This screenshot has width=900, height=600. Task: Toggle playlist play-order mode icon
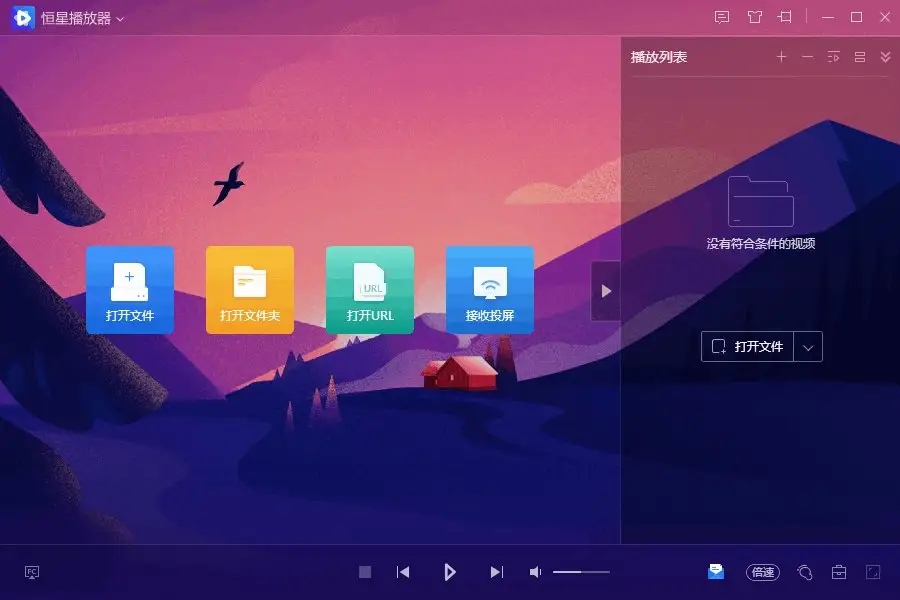833,57
